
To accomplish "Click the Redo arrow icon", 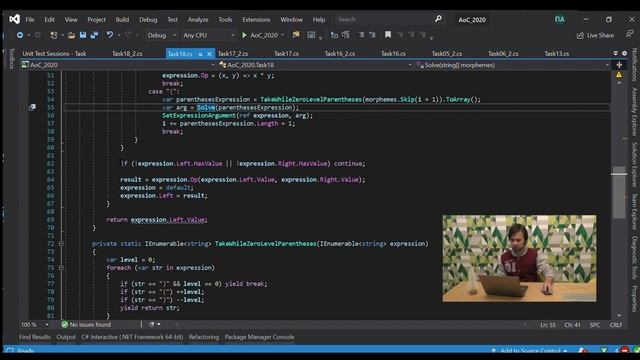I will pos(128,36).
